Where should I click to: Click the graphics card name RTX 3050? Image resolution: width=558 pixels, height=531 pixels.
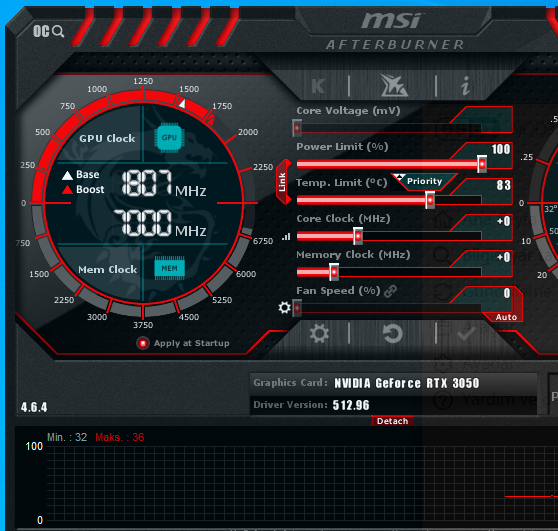(406, 383)
